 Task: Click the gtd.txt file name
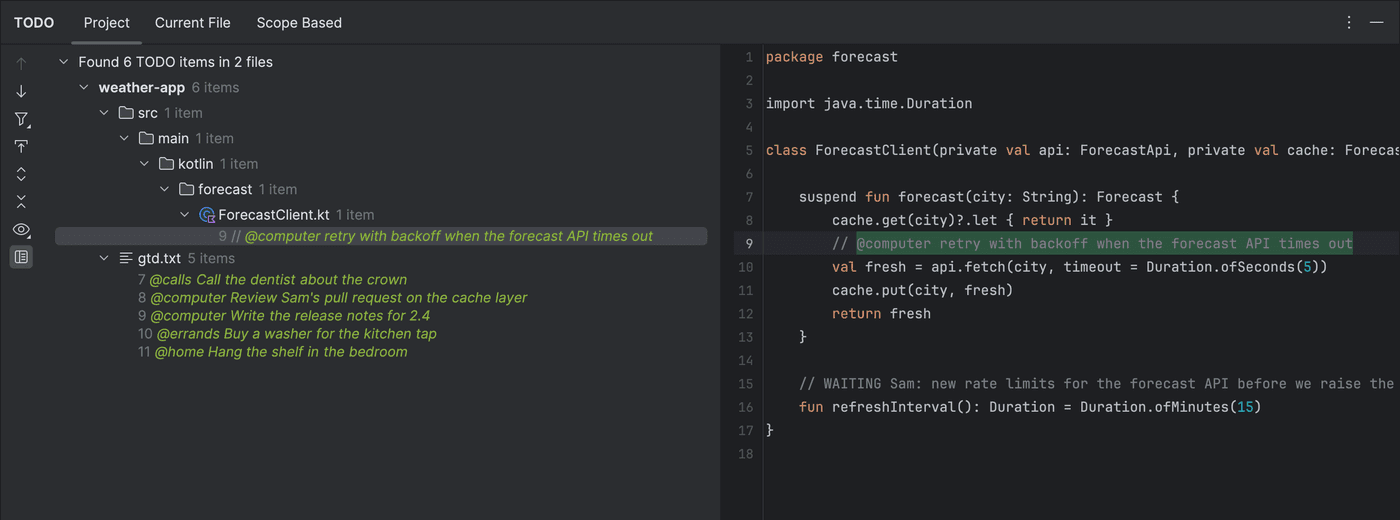tap(160, 258)
